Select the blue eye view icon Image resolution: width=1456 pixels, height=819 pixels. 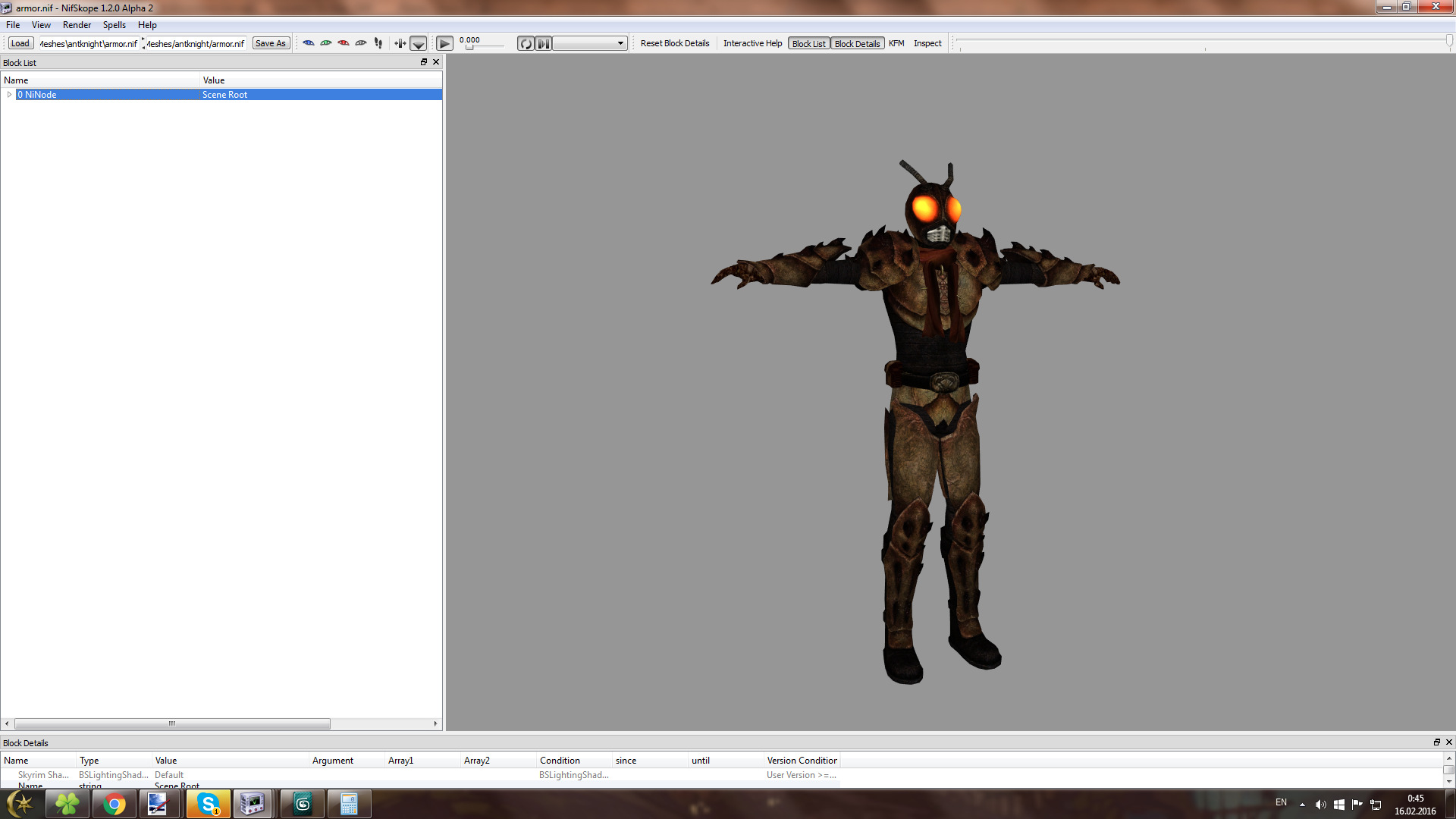(309, 43)
